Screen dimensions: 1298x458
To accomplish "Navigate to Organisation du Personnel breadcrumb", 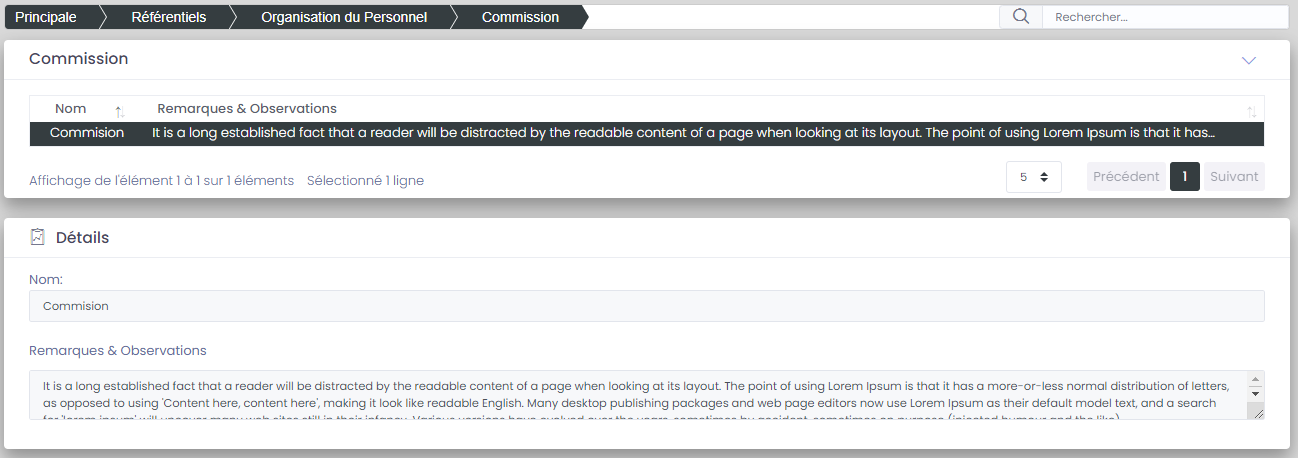I will coord(344,17).
